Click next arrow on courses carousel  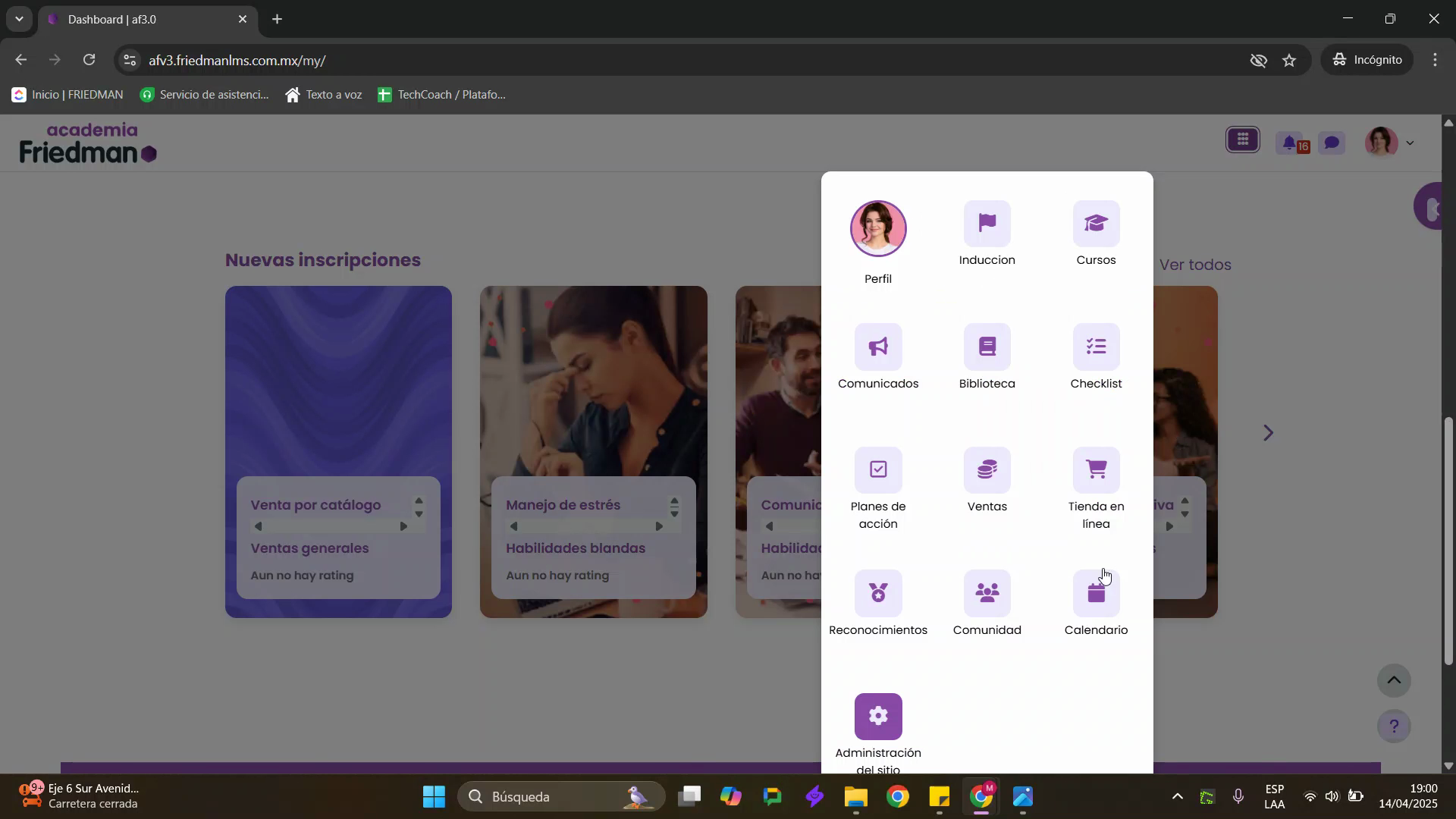(x=1268, y=433)
